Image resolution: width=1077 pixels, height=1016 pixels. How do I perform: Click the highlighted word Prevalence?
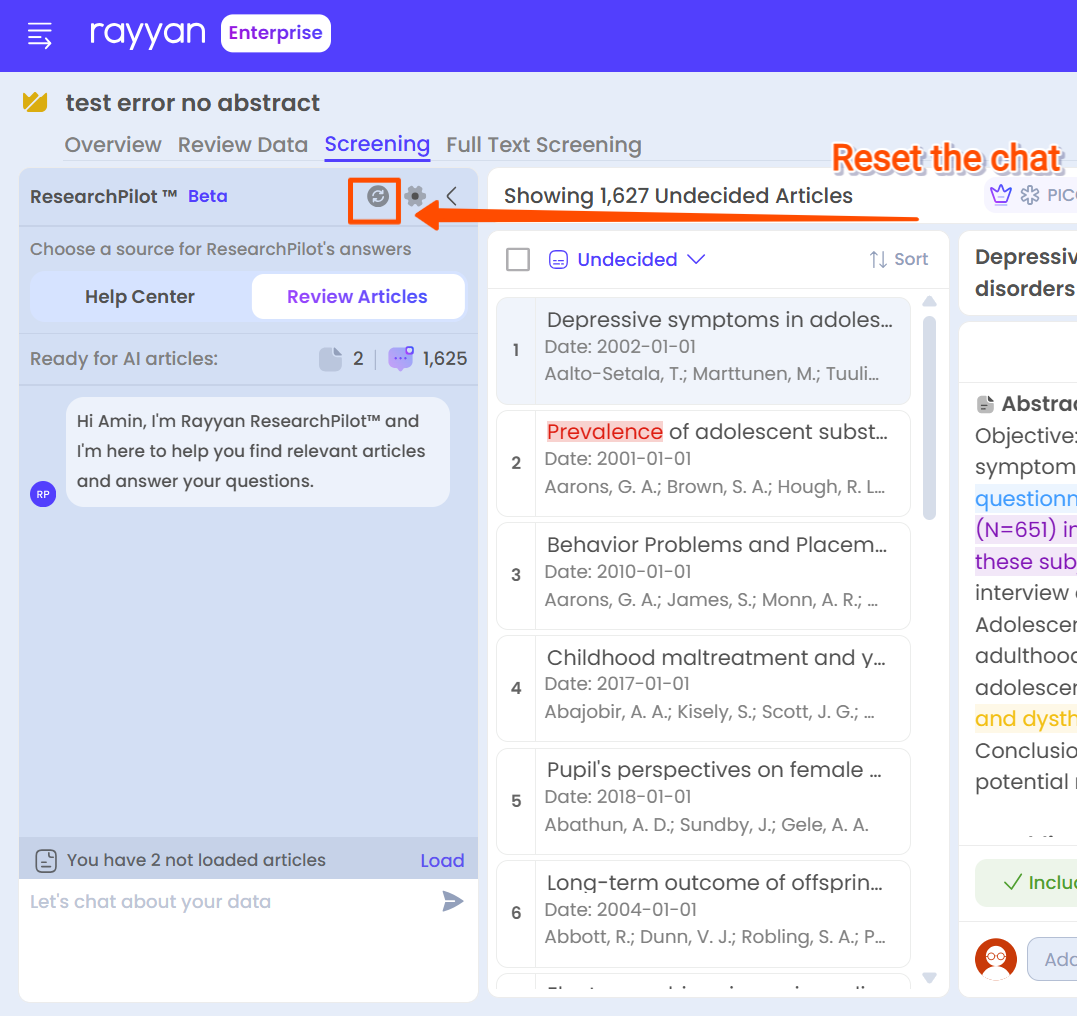tap(604, 431)
